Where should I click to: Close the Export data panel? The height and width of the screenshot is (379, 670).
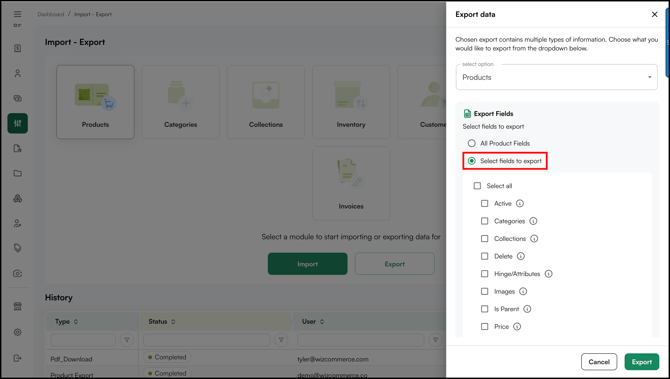654,15
